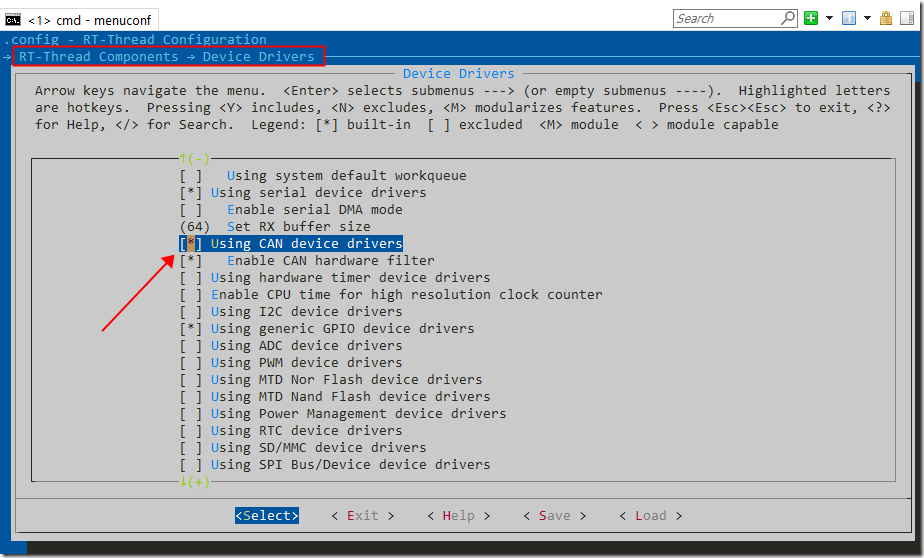The height and width of the screenshot is (558, 924).
Task: Click the < Exit > button
Action: (x=362, y=516)
